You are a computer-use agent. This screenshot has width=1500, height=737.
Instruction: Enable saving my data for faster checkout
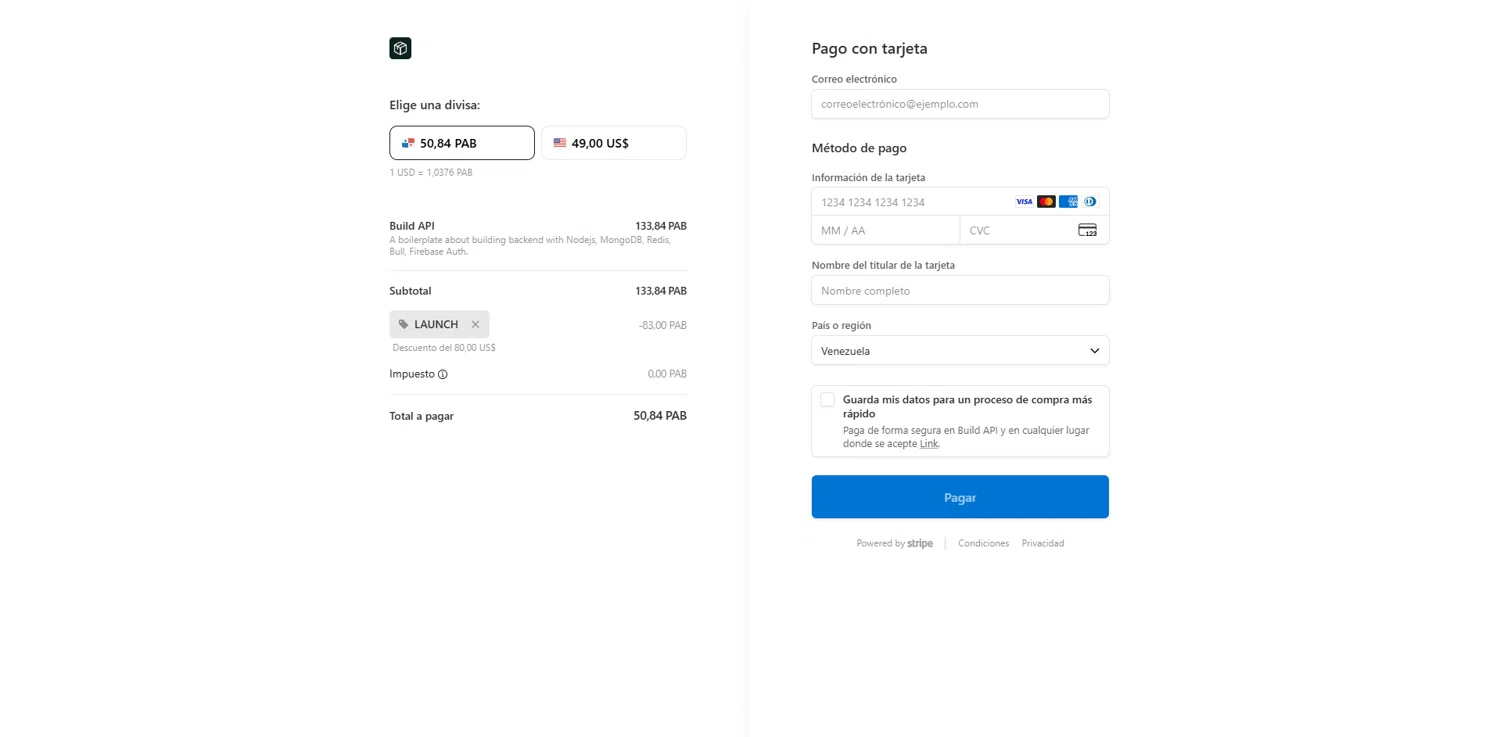point(827,400)
